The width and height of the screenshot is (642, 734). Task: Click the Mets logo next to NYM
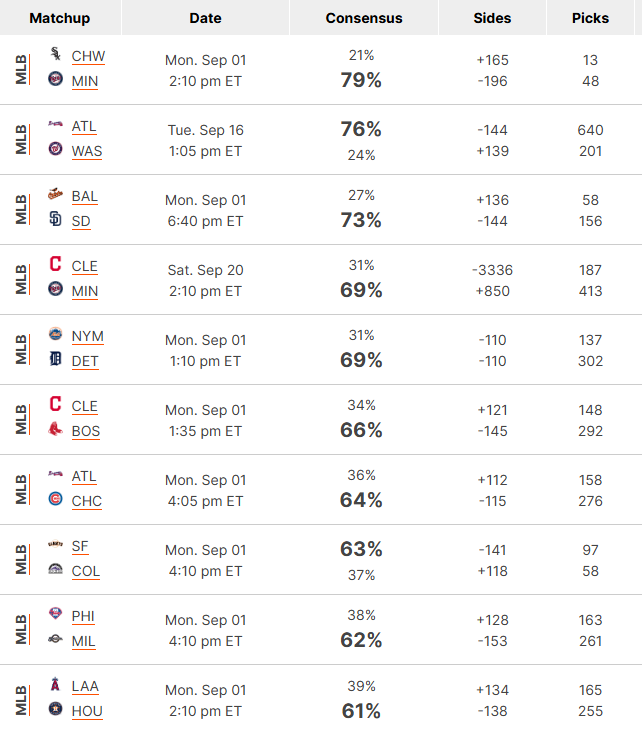(x=55, y=334)
